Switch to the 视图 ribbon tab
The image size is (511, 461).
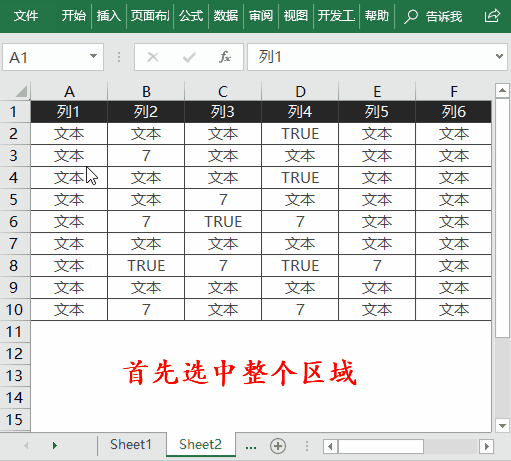296,16
